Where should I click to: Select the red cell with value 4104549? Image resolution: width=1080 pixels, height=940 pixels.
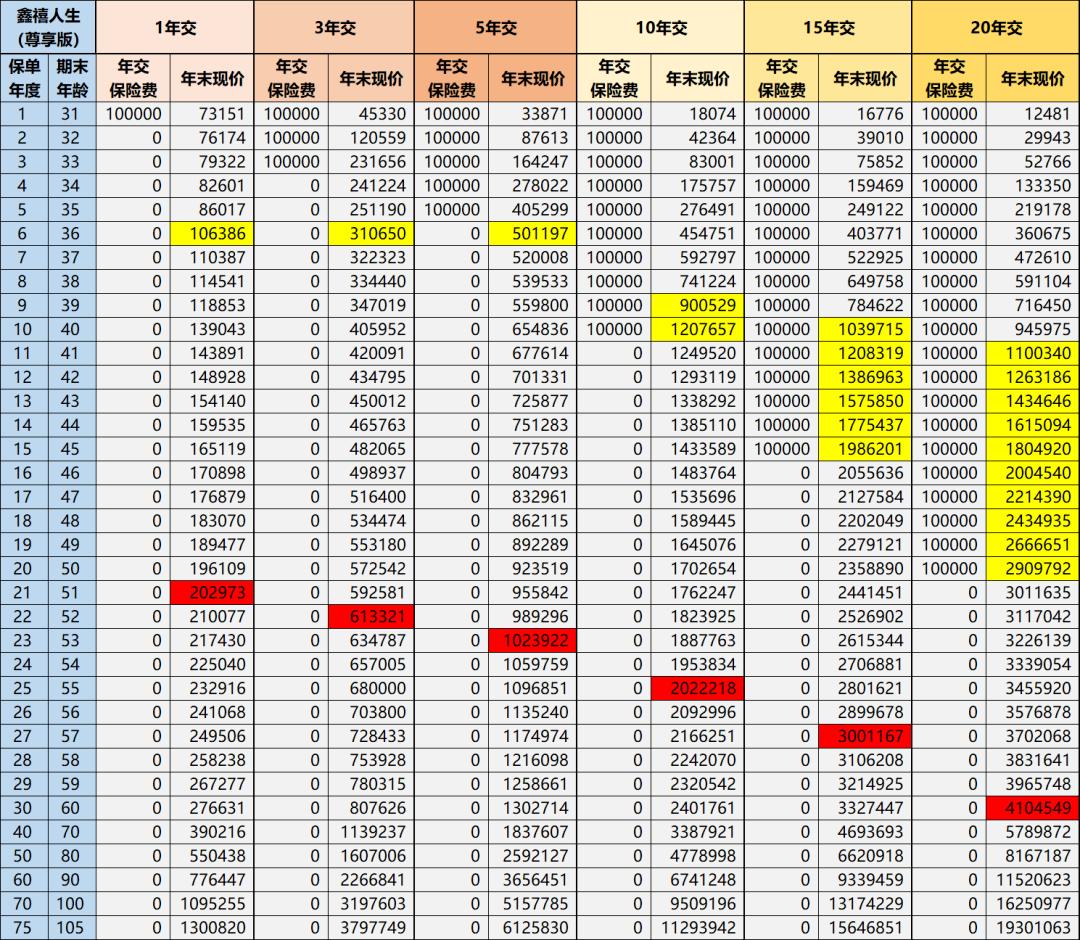[1032, 808]
